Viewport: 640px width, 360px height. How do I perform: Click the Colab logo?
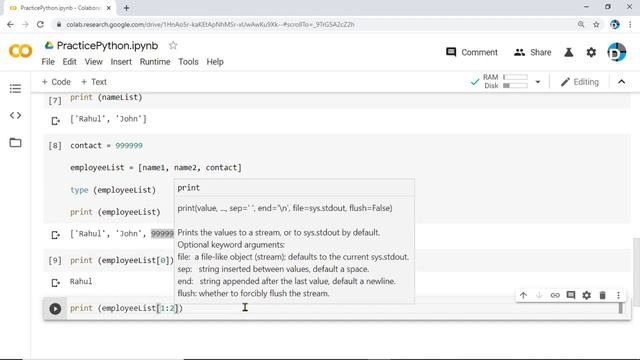pyautogui.click(x=20, y=51)
